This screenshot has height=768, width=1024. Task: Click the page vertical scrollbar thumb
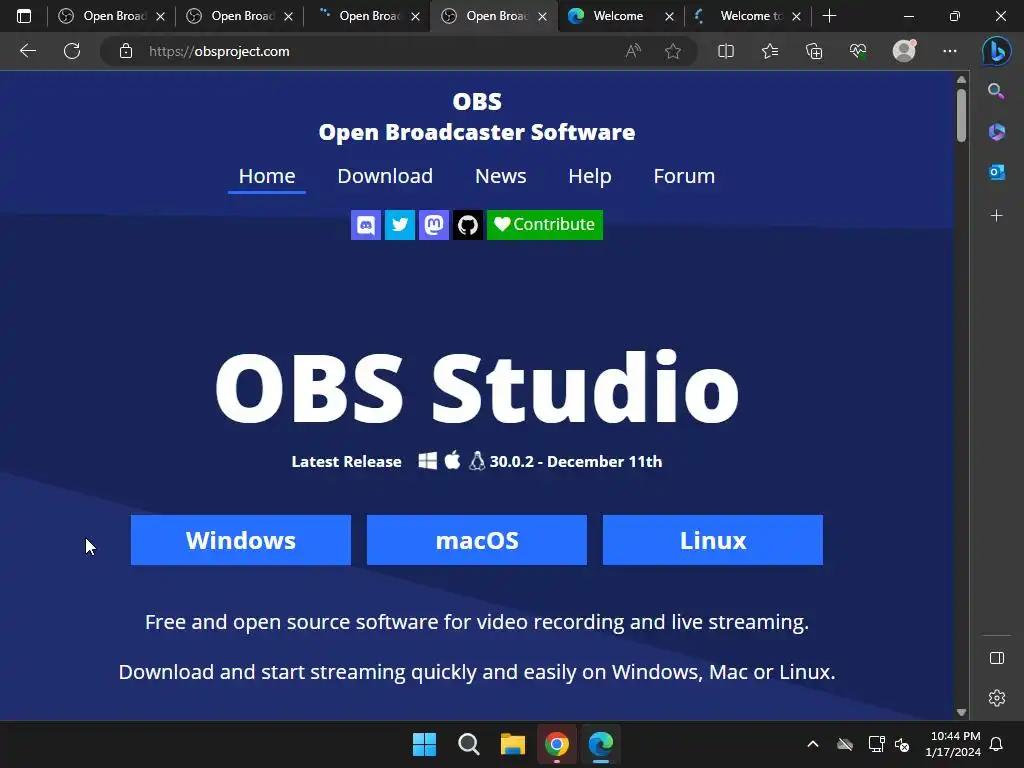click(x=961, y=114)
